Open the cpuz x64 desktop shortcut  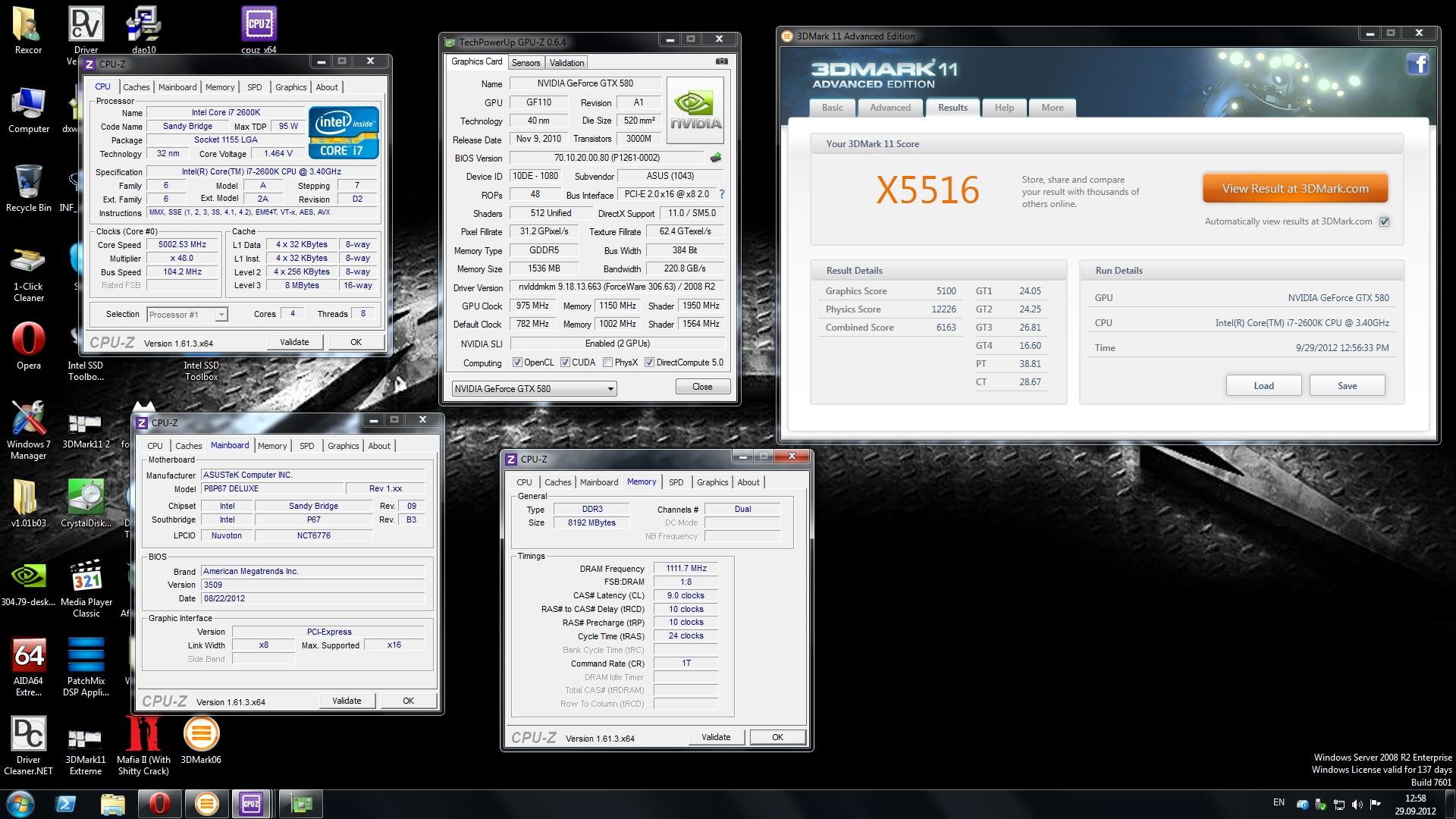coord(259,30)
